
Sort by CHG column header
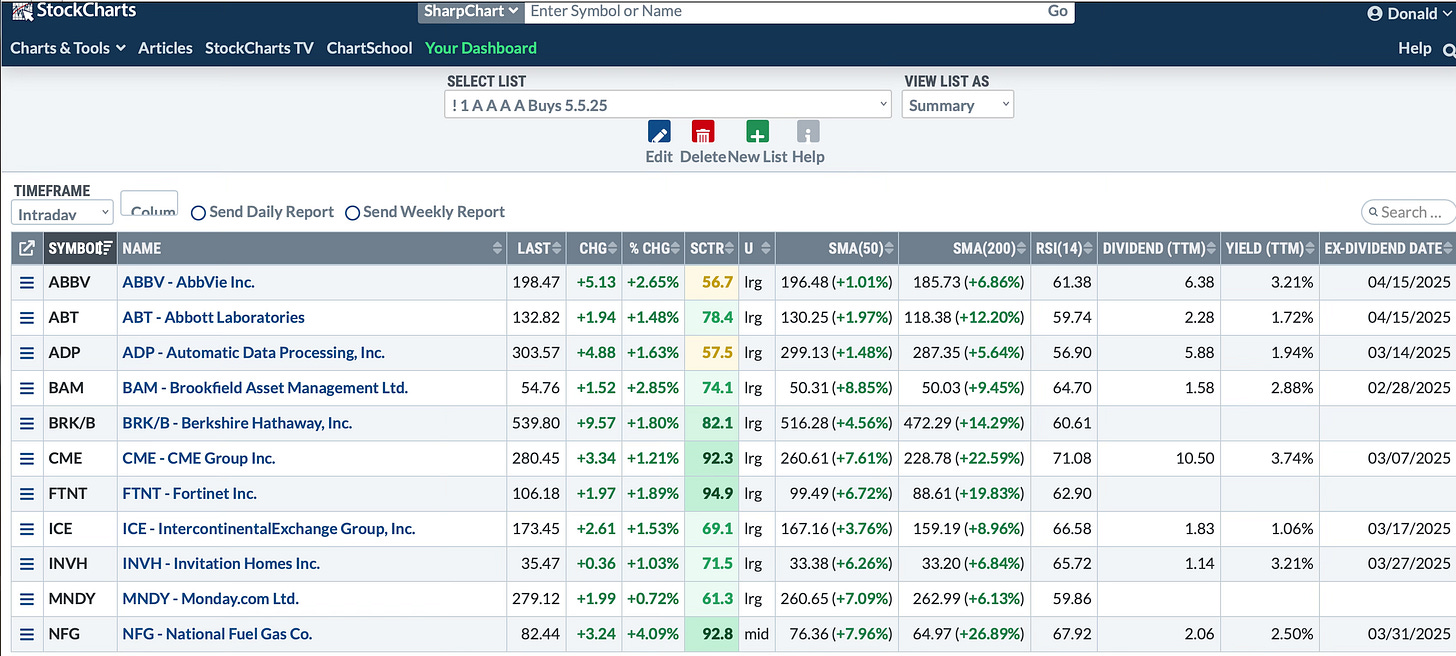click(x=594, y=248)
